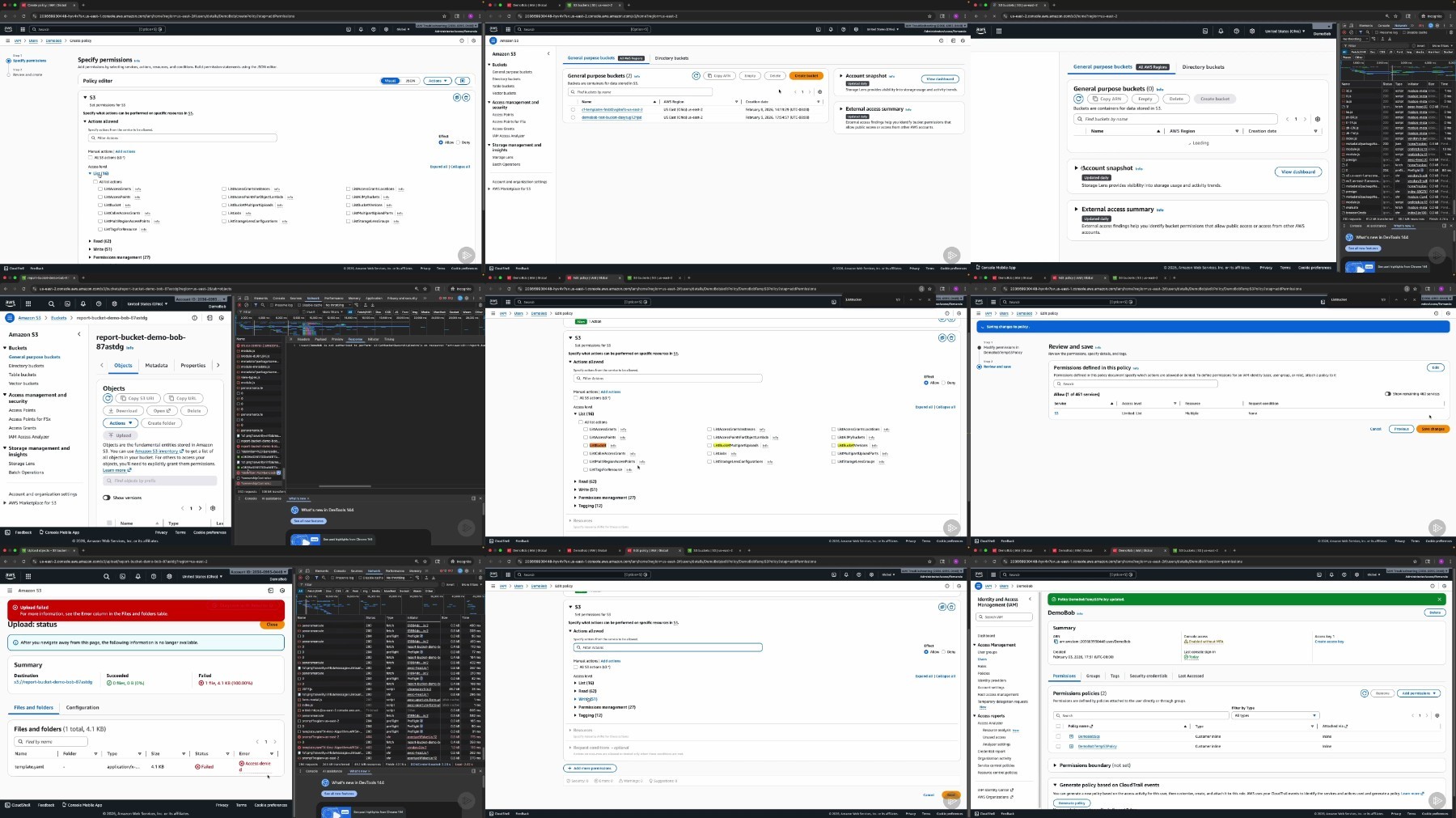Click the header search magnifier on Upload status page

[x=106, y=577]
